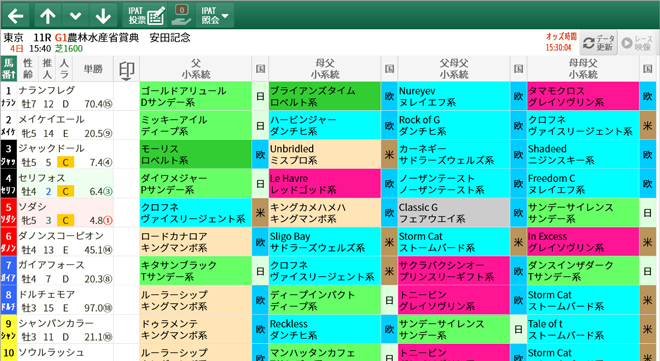Select the 馬番 column header
The height and width of the screenshot is (361, 660).
[x=8, y=69]
